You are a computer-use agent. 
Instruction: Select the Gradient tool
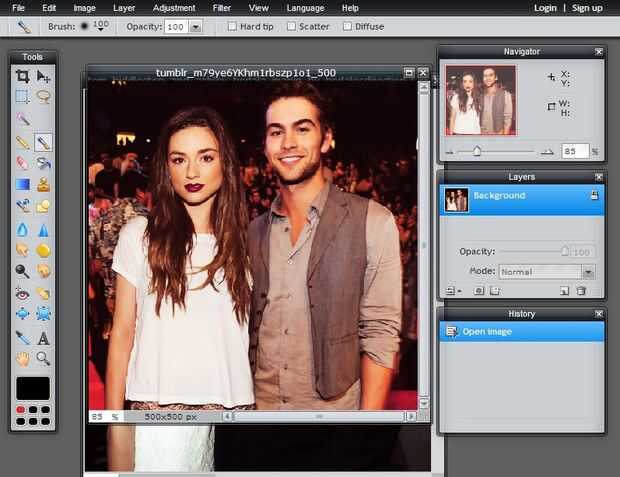coord(22,184)
